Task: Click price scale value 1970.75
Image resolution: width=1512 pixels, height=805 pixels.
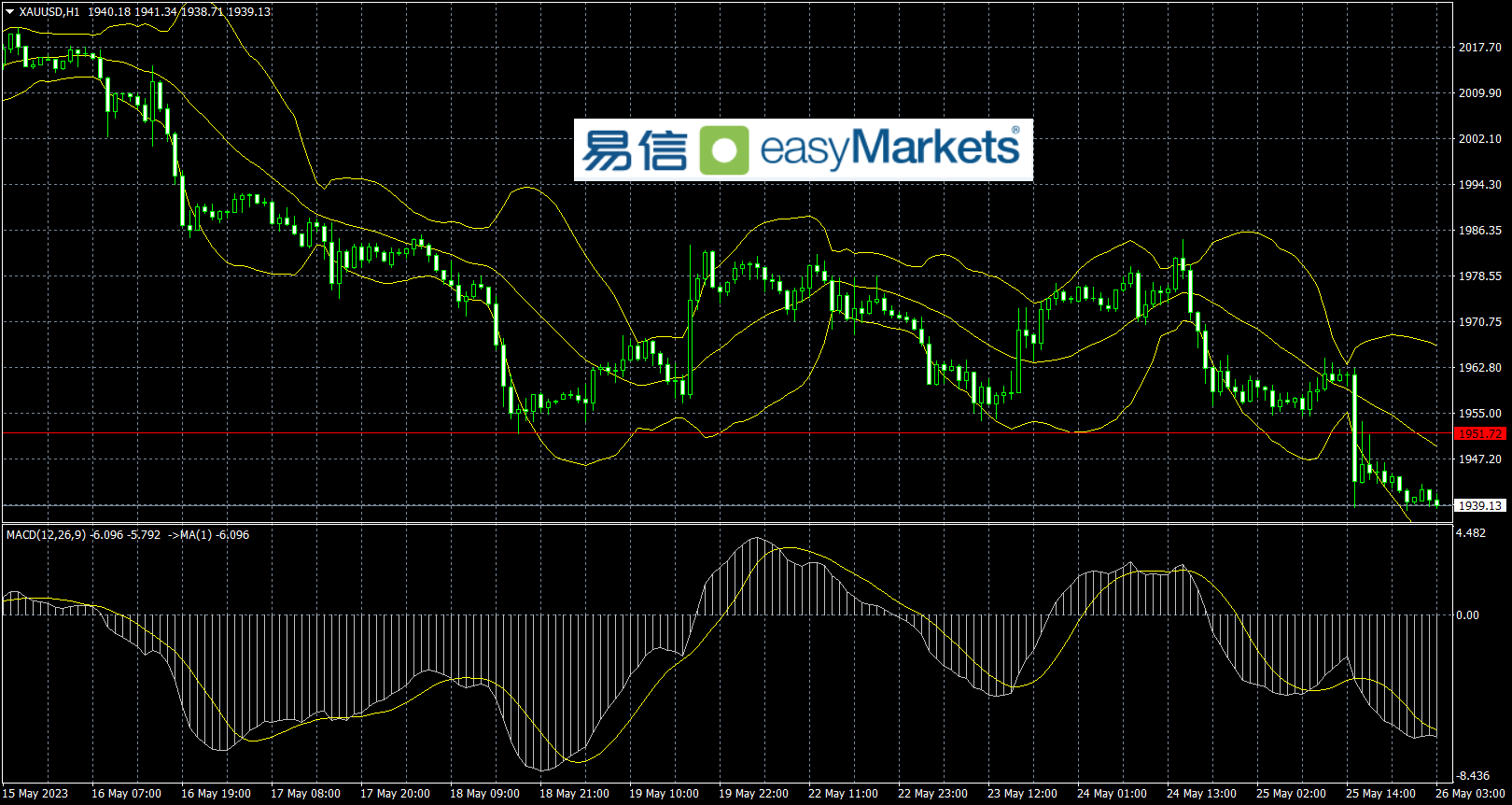Action: [1480, 322]
